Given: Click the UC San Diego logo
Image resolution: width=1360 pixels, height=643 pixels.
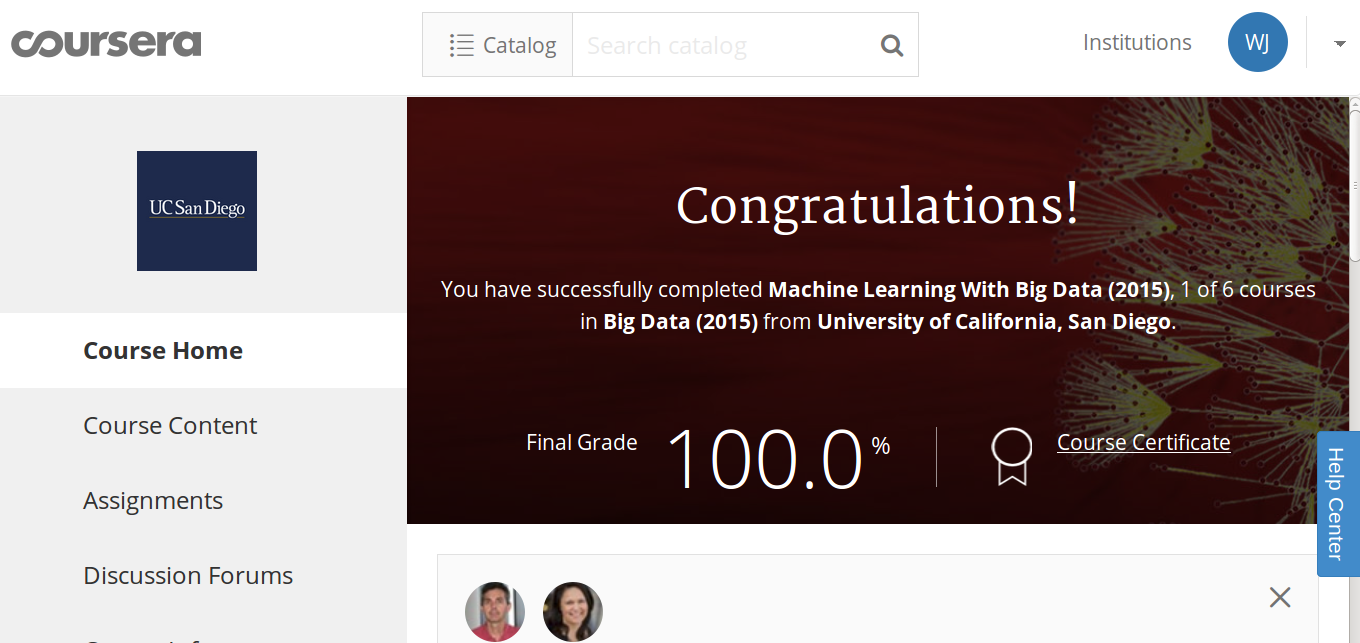Looking at the screenshot, I should [x=196, y=211].
